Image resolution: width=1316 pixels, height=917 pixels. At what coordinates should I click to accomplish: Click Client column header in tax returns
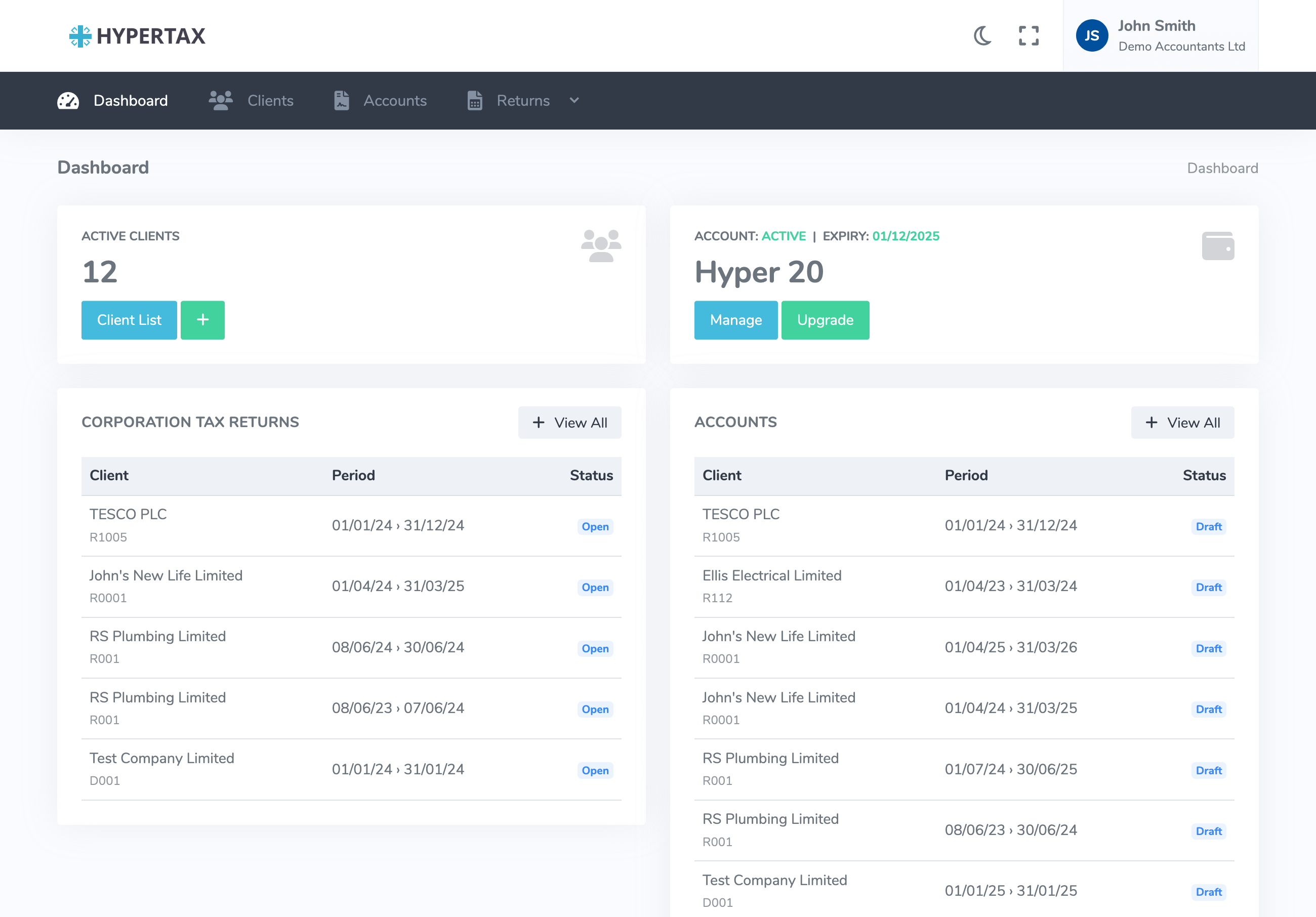click(109, 475)
